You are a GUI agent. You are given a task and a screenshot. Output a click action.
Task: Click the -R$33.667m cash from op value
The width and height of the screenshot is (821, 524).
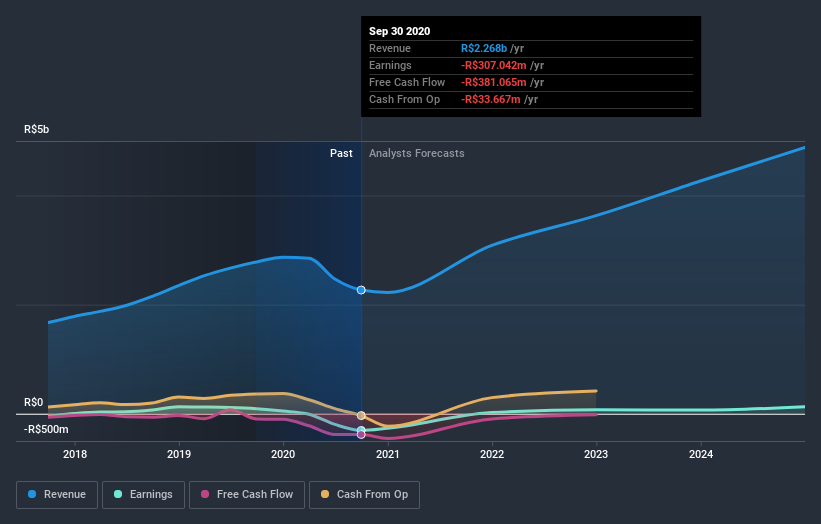click(491, 99)
